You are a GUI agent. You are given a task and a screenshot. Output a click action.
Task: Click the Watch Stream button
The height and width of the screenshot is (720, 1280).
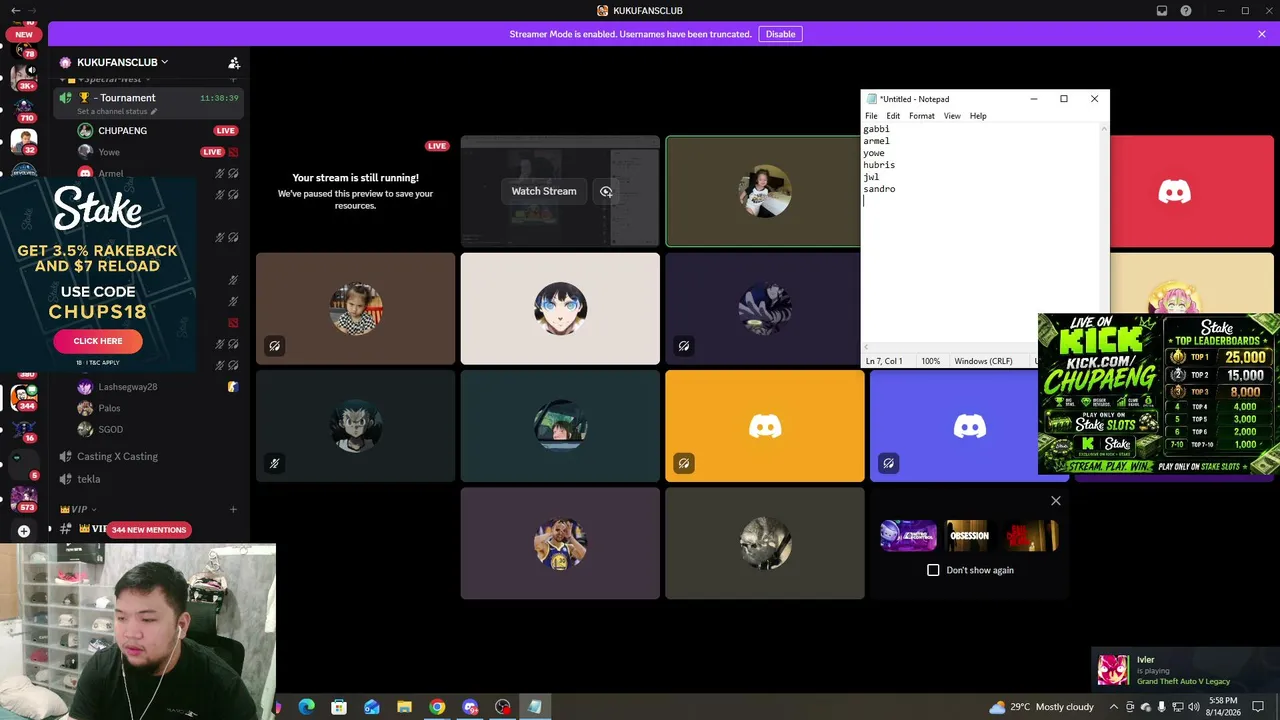pyautogui.click(x=544, y=191)
